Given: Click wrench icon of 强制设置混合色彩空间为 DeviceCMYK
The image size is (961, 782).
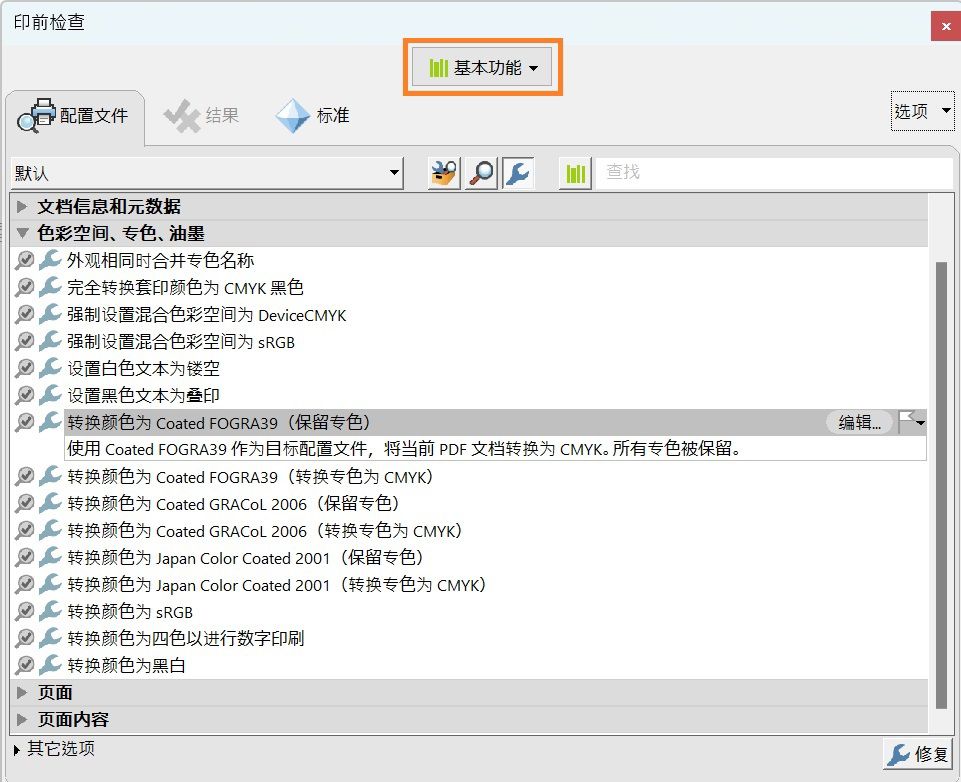Looking at the screenshot, I should point(50,314).
